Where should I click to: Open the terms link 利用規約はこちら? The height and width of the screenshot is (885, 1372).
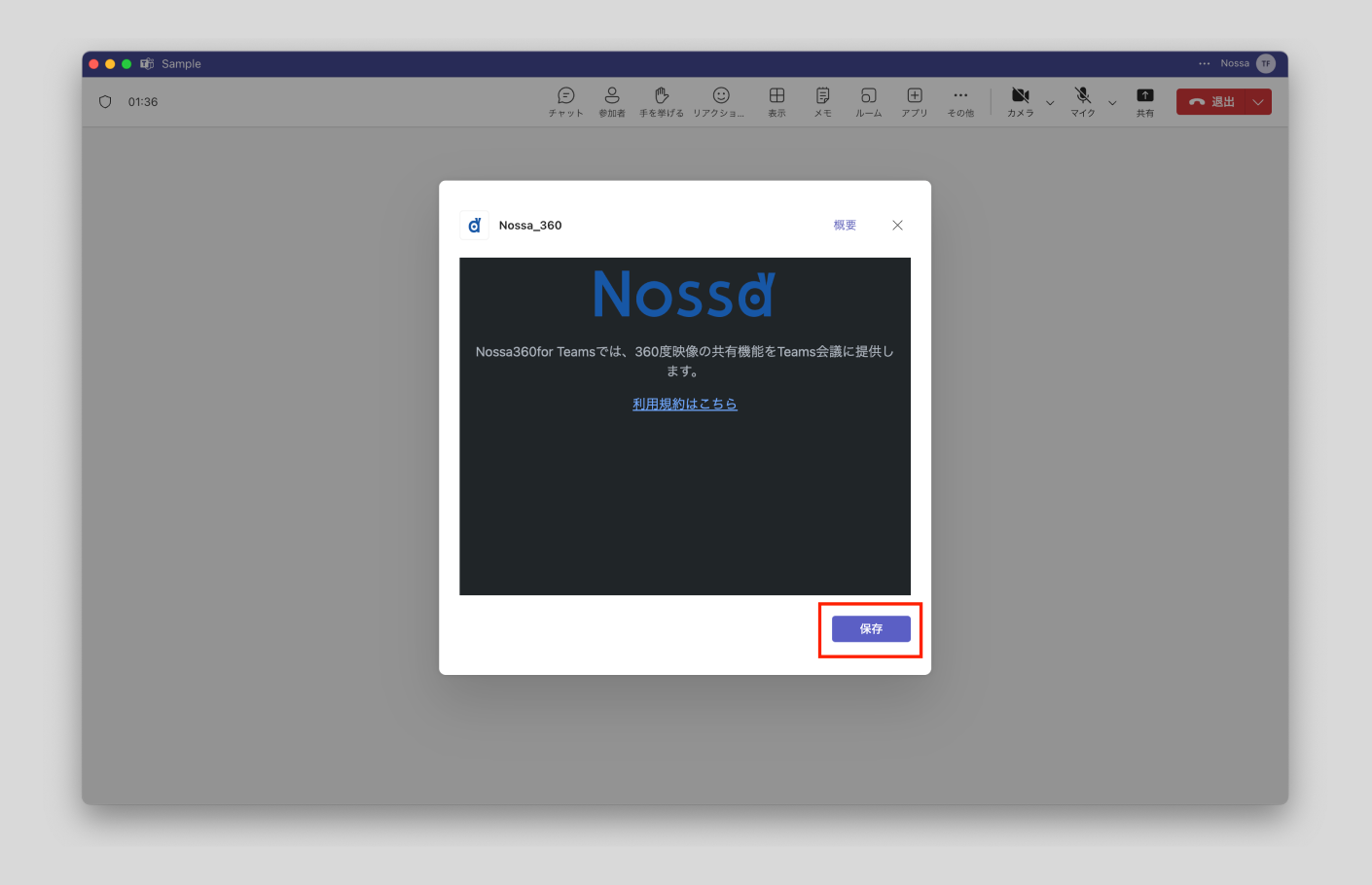685,404
